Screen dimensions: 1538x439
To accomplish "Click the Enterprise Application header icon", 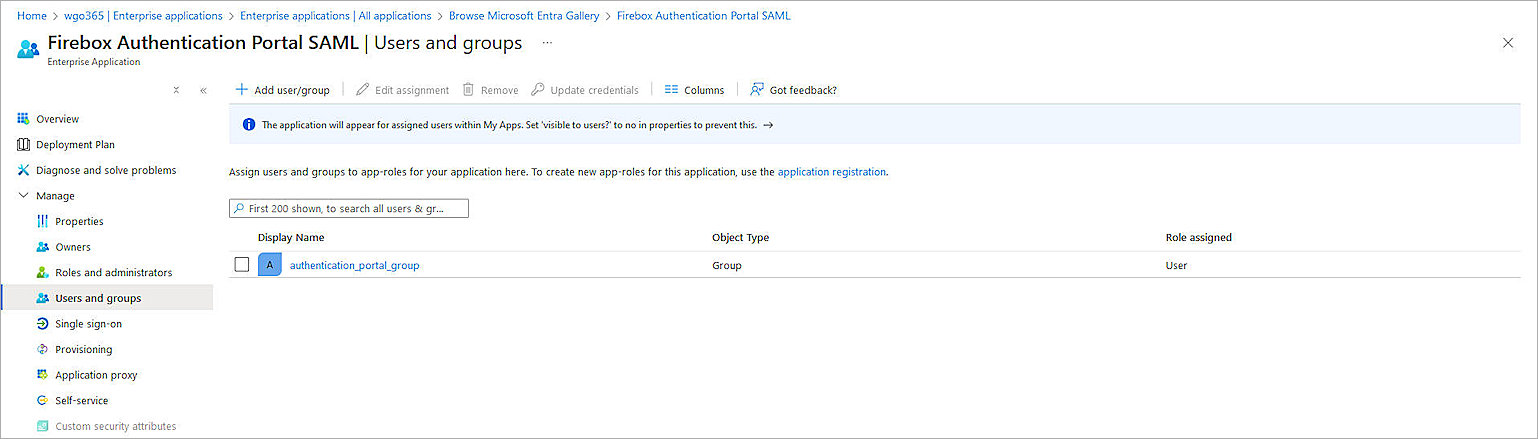I will tap(28, 48).
